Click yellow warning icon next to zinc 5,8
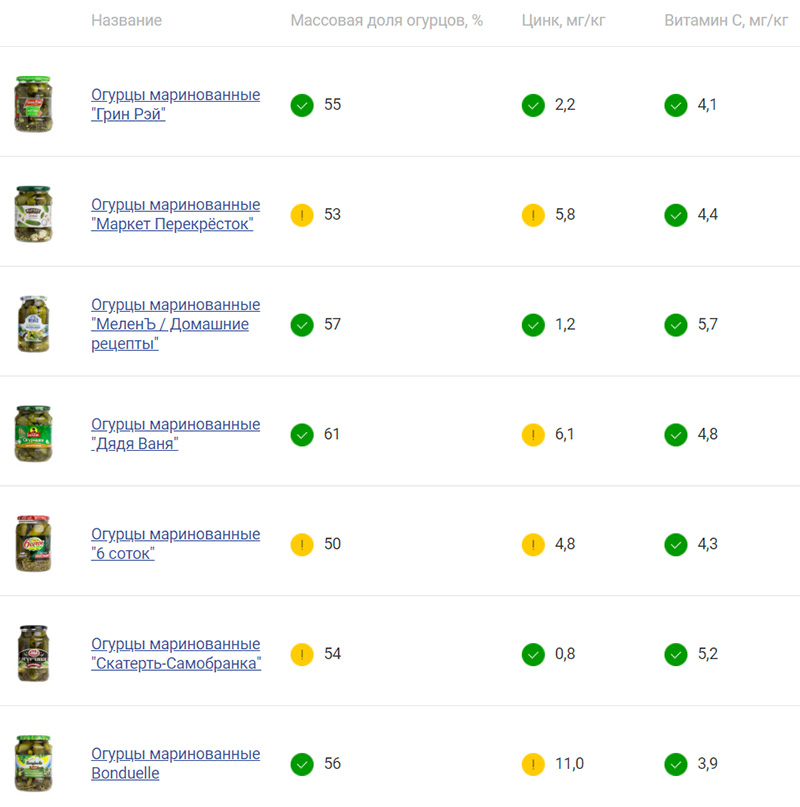This screenshot has height=807, width=800. pyautogui.click(x=533, y=215)
